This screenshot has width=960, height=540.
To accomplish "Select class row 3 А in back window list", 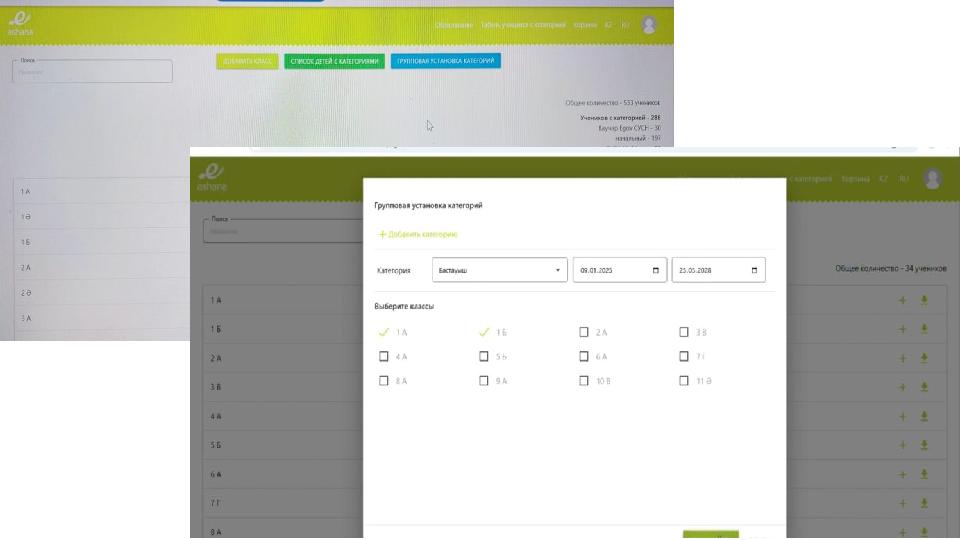I will tap(102, 318).
